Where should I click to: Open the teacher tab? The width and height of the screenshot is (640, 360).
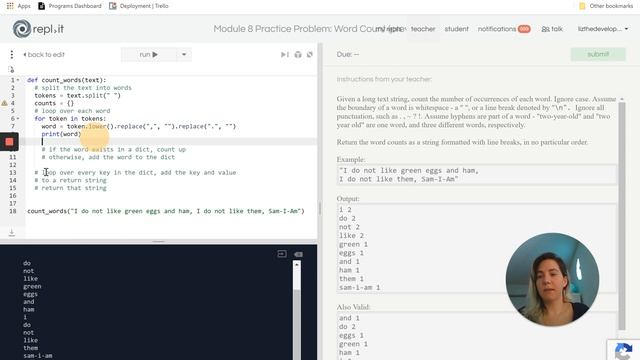pyautogui.click(x=423, y=29)
